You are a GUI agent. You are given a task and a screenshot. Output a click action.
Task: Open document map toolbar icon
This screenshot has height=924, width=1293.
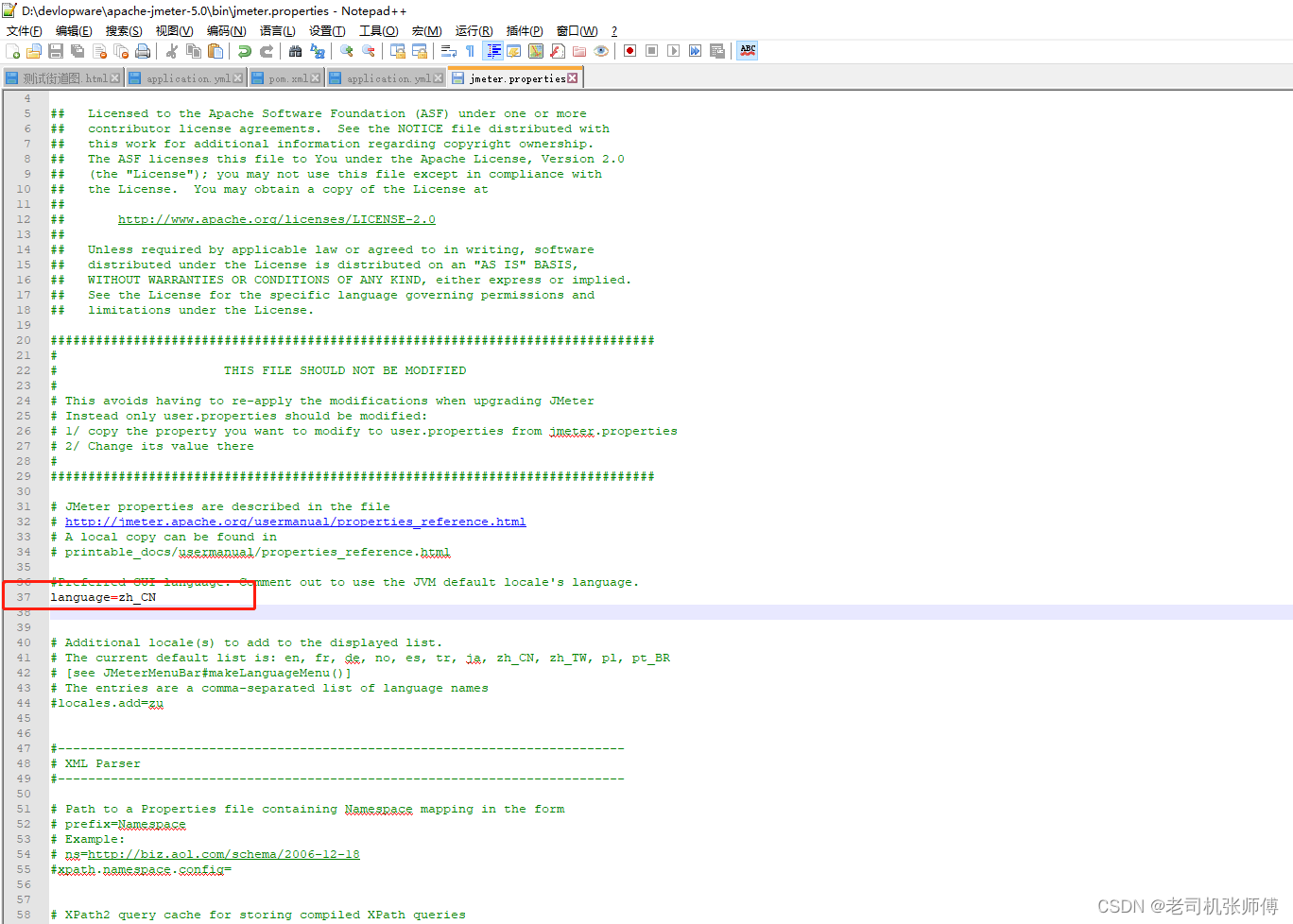click(x=536, y=51)
